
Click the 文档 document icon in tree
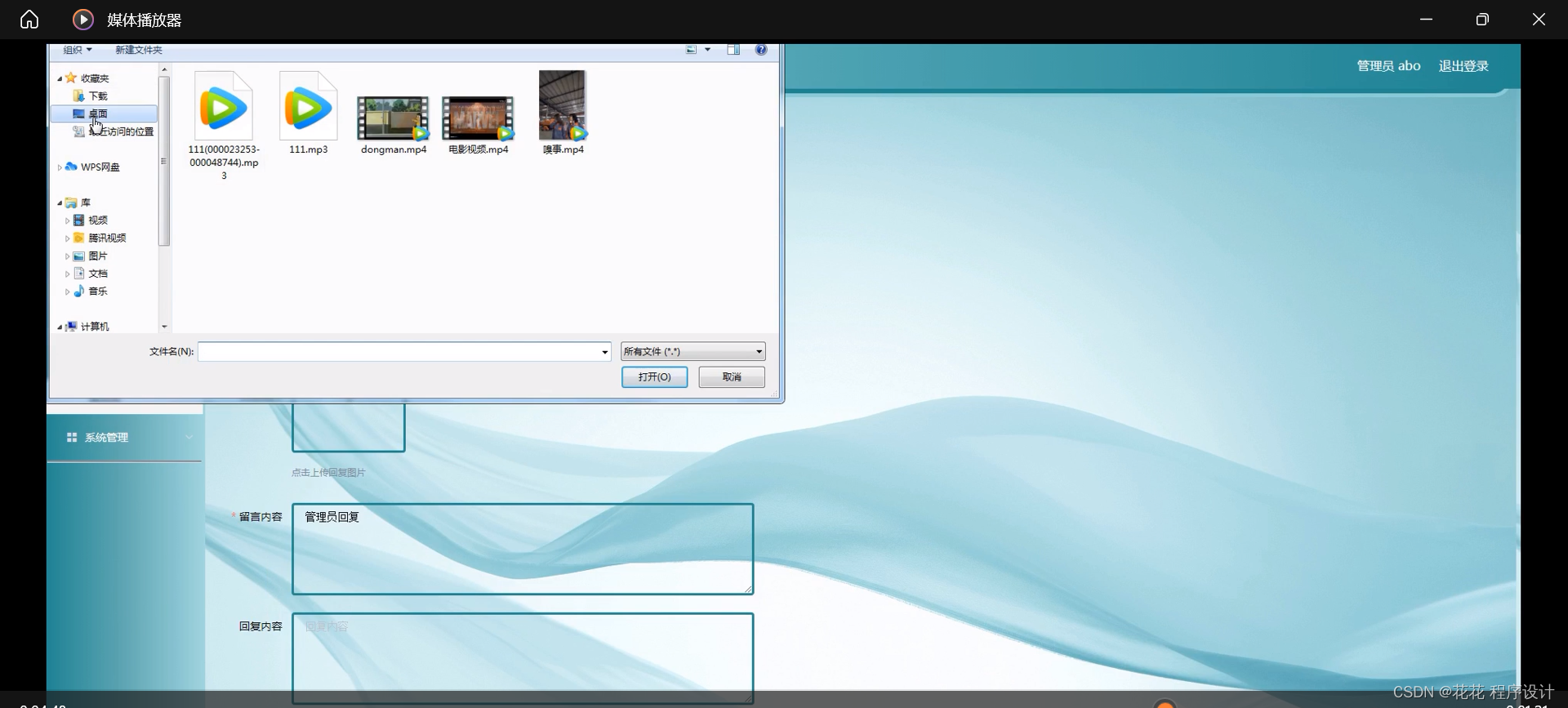pos(79,274)
